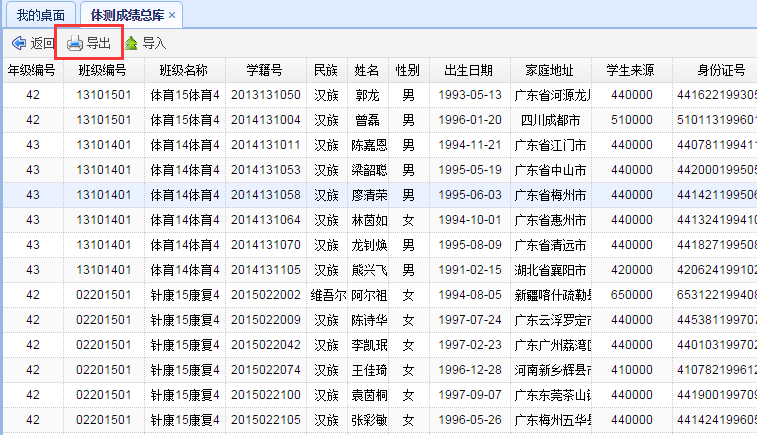Switch to the 我的桌面 tab

tap(41, 15)
